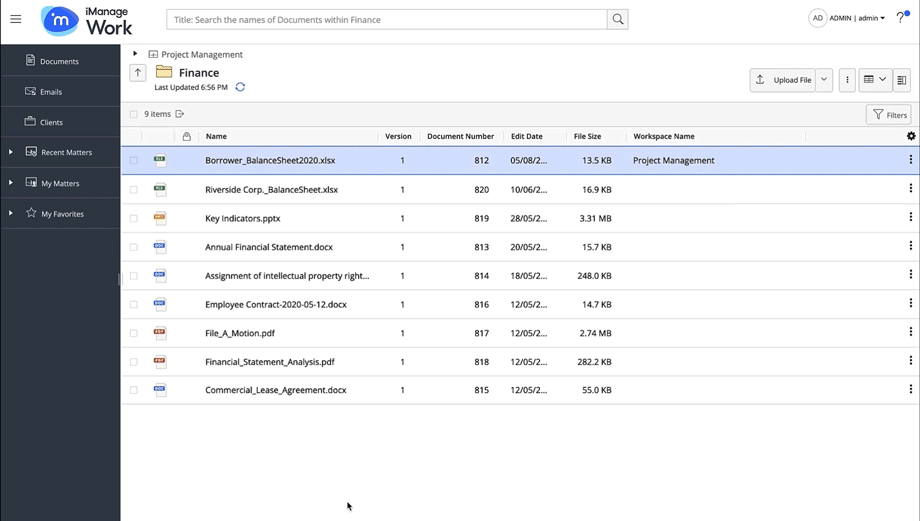The width and height of the screenshot is (920, 521).
Task: Open the help question mark icon
Action: click(x=901, y=19)
